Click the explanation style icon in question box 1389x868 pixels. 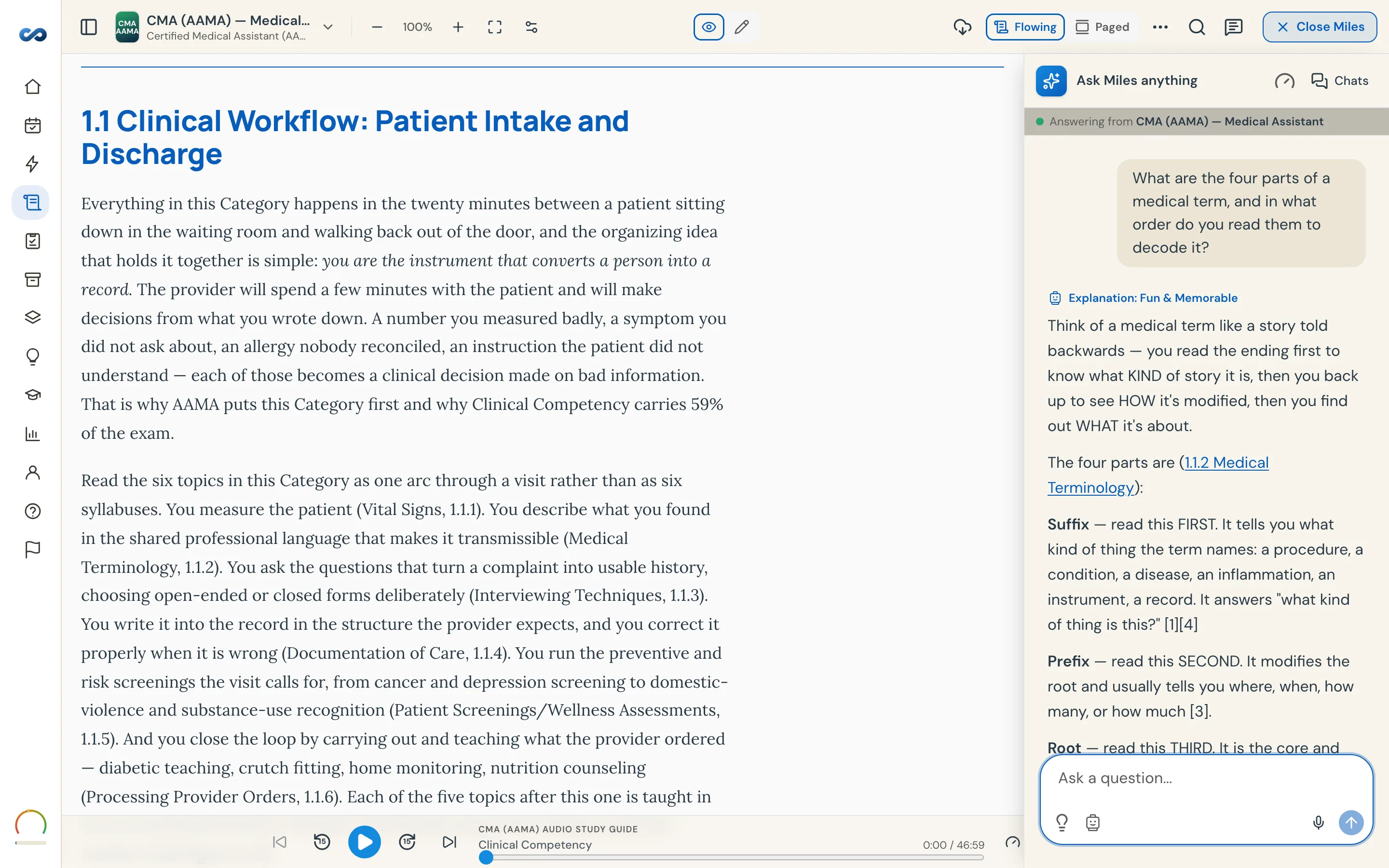(1093, 823)
